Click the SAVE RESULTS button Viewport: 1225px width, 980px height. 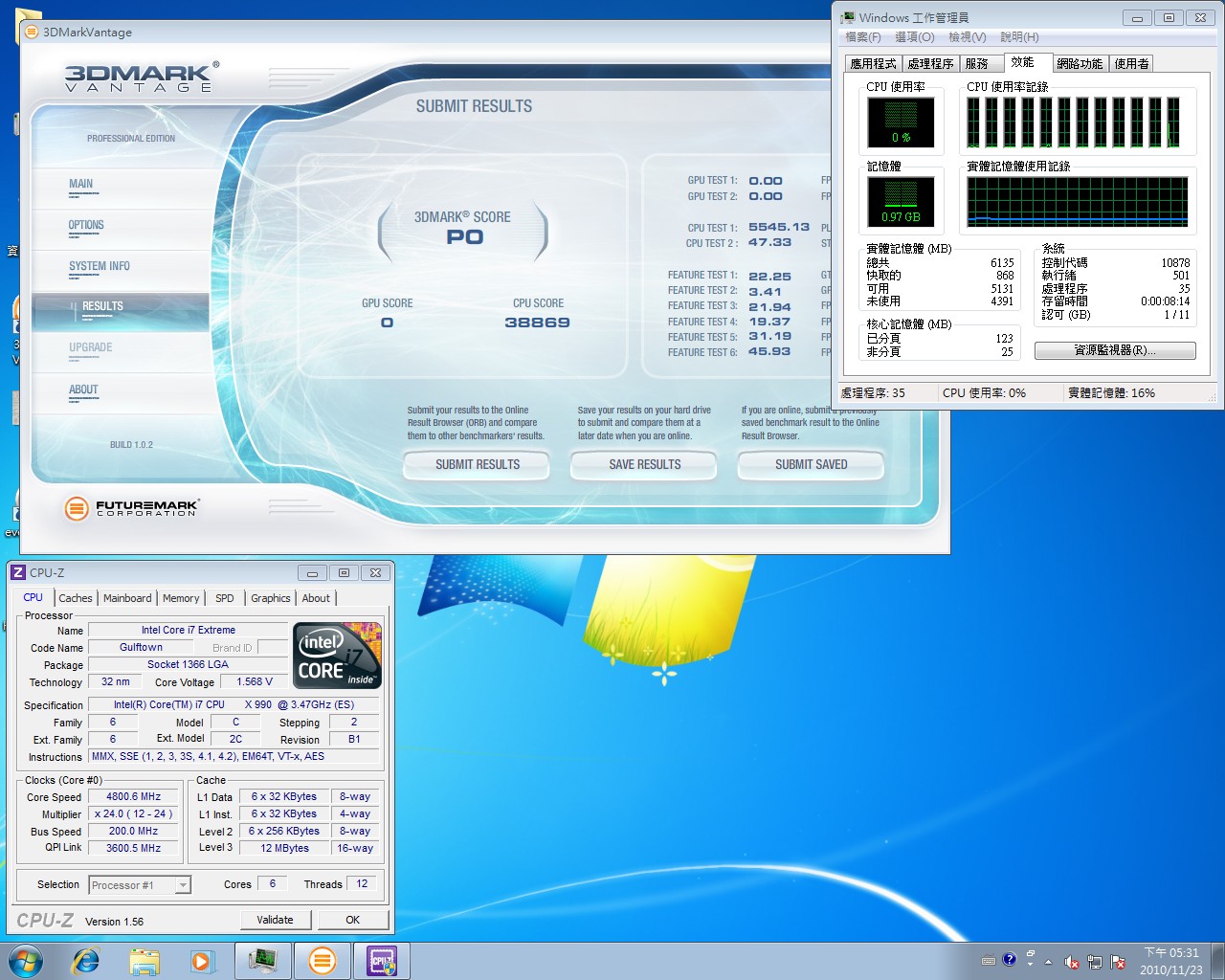[x=644, y=465]
